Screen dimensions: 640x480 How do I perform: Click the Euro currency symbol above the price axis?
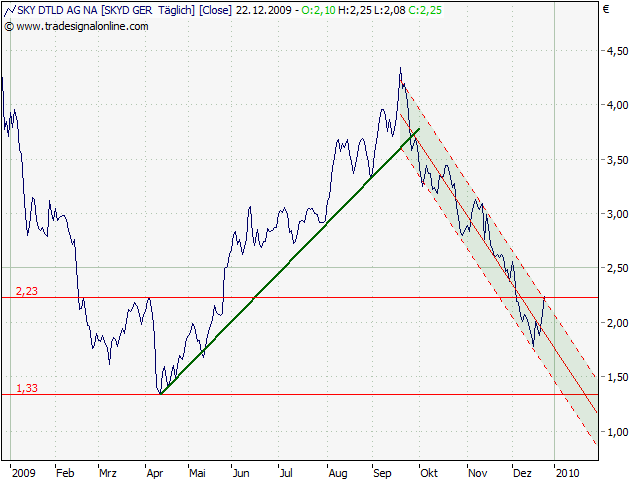coord(604,10)
